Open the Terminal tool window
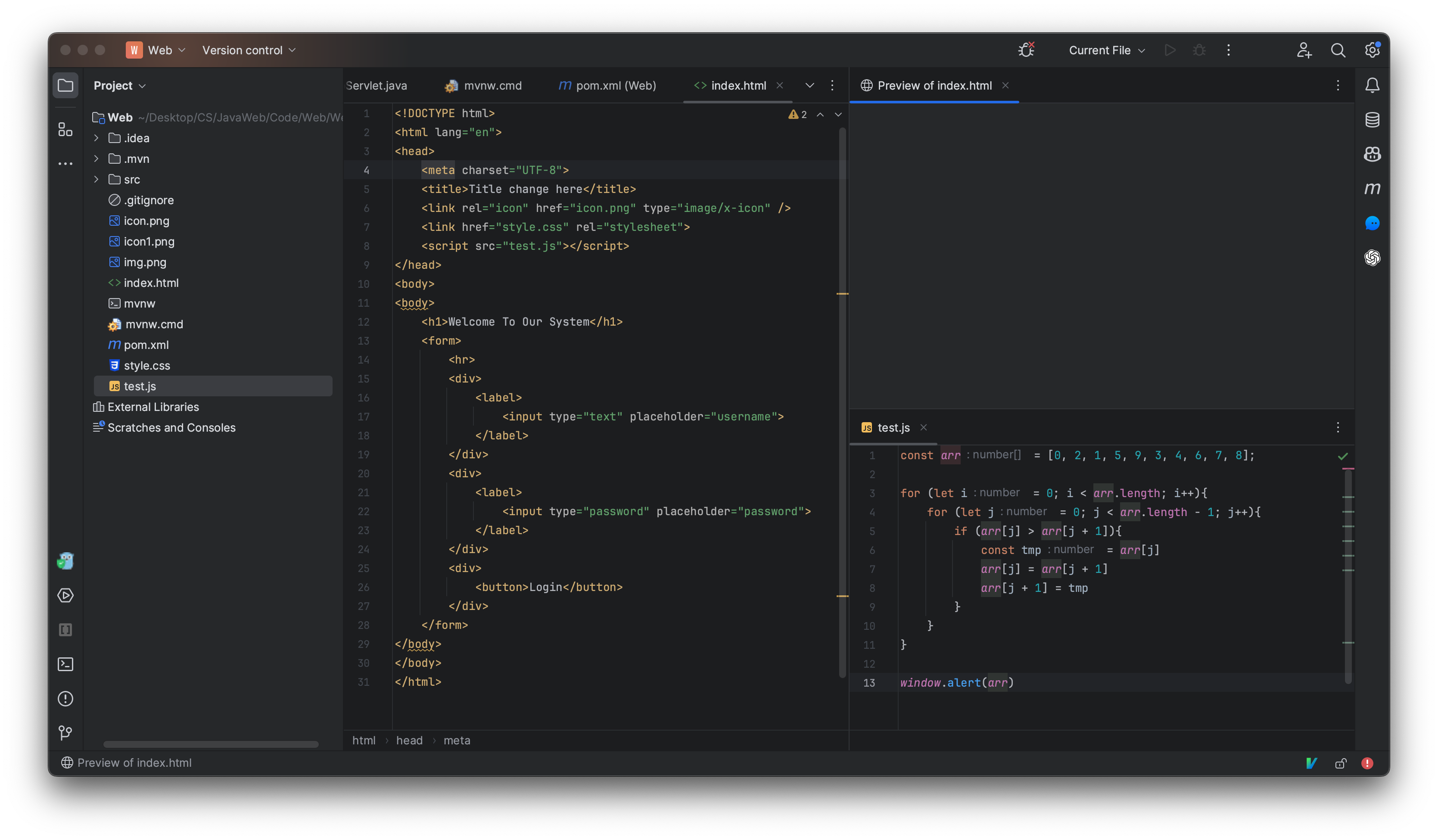The width and height of the screenshot is (1438, 840). coord(65,664)
